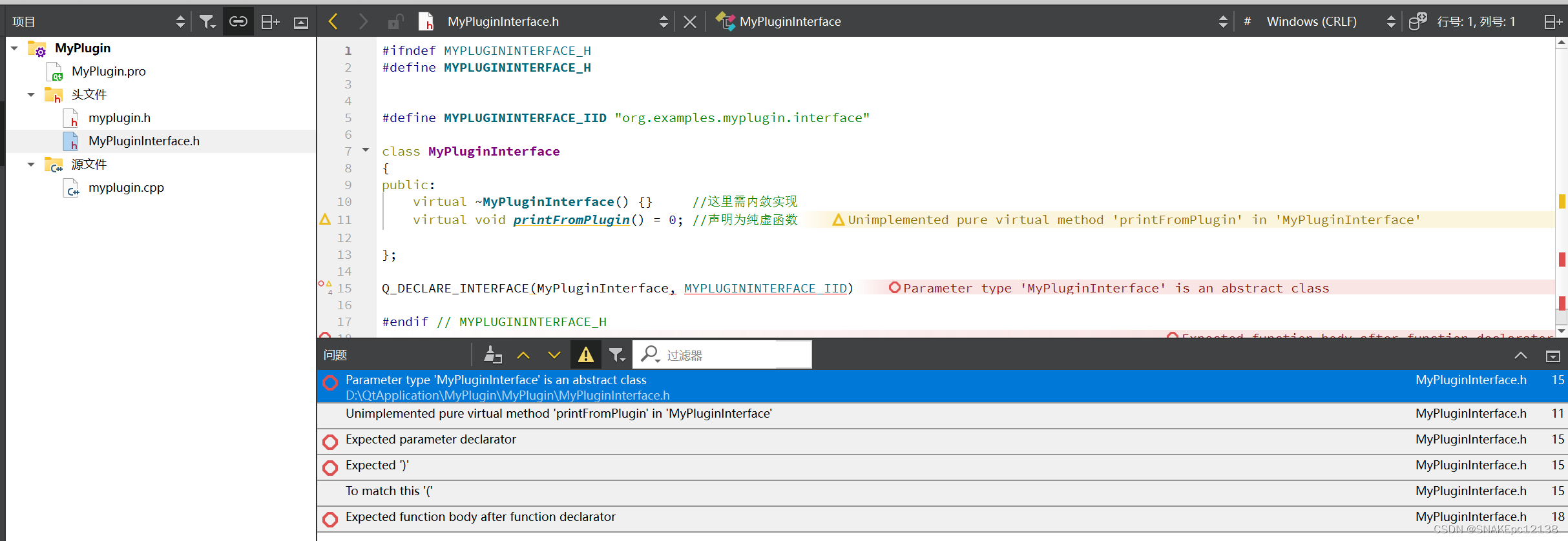Collapse the 头文件 folder
Image resolution: width=1568 pixels, height=541 pixels.
tap(31, 95)
